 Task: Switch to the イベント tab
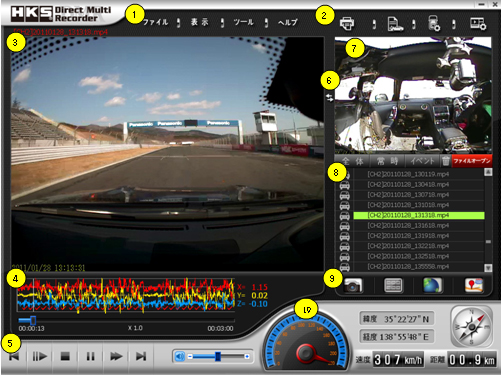(x=422, y=161)
